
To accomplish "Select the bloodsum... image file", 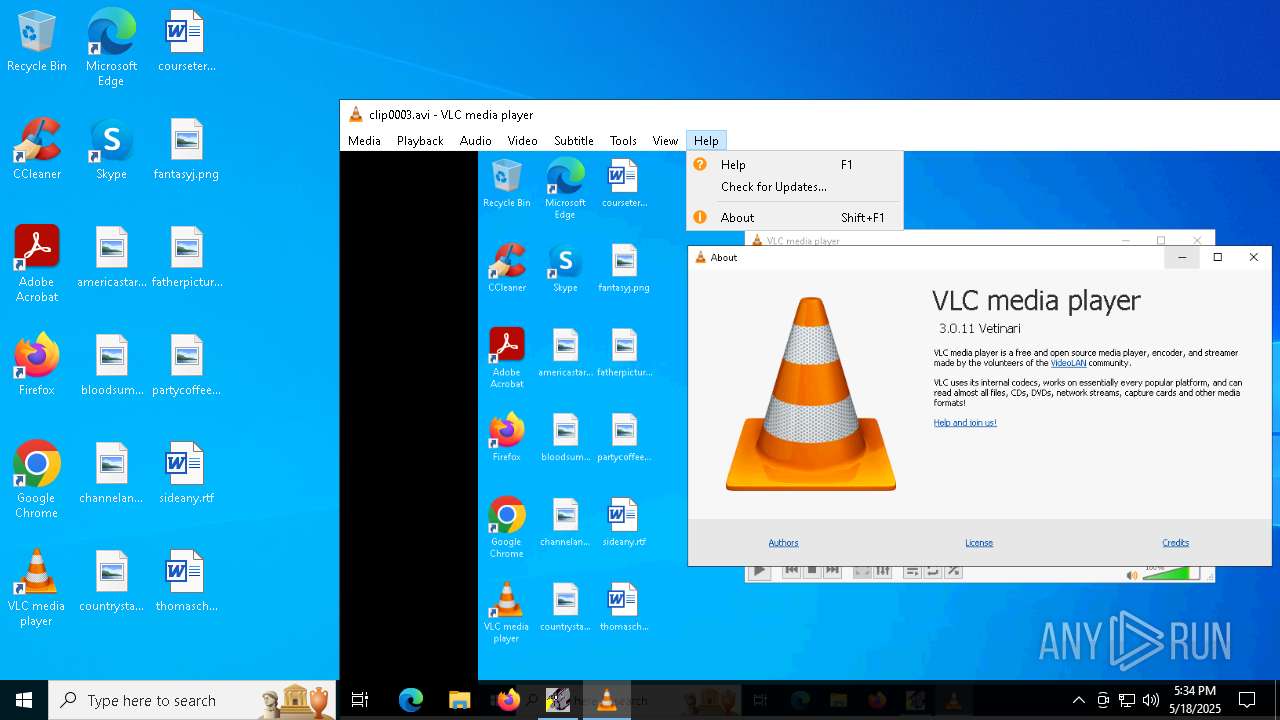I will [111, 366].
